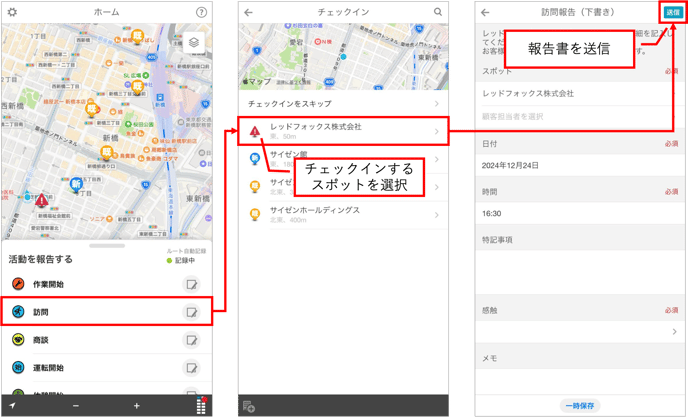Zoom in map with plus button
This screenshot has width=688, height=417.
tap(136, 406)
